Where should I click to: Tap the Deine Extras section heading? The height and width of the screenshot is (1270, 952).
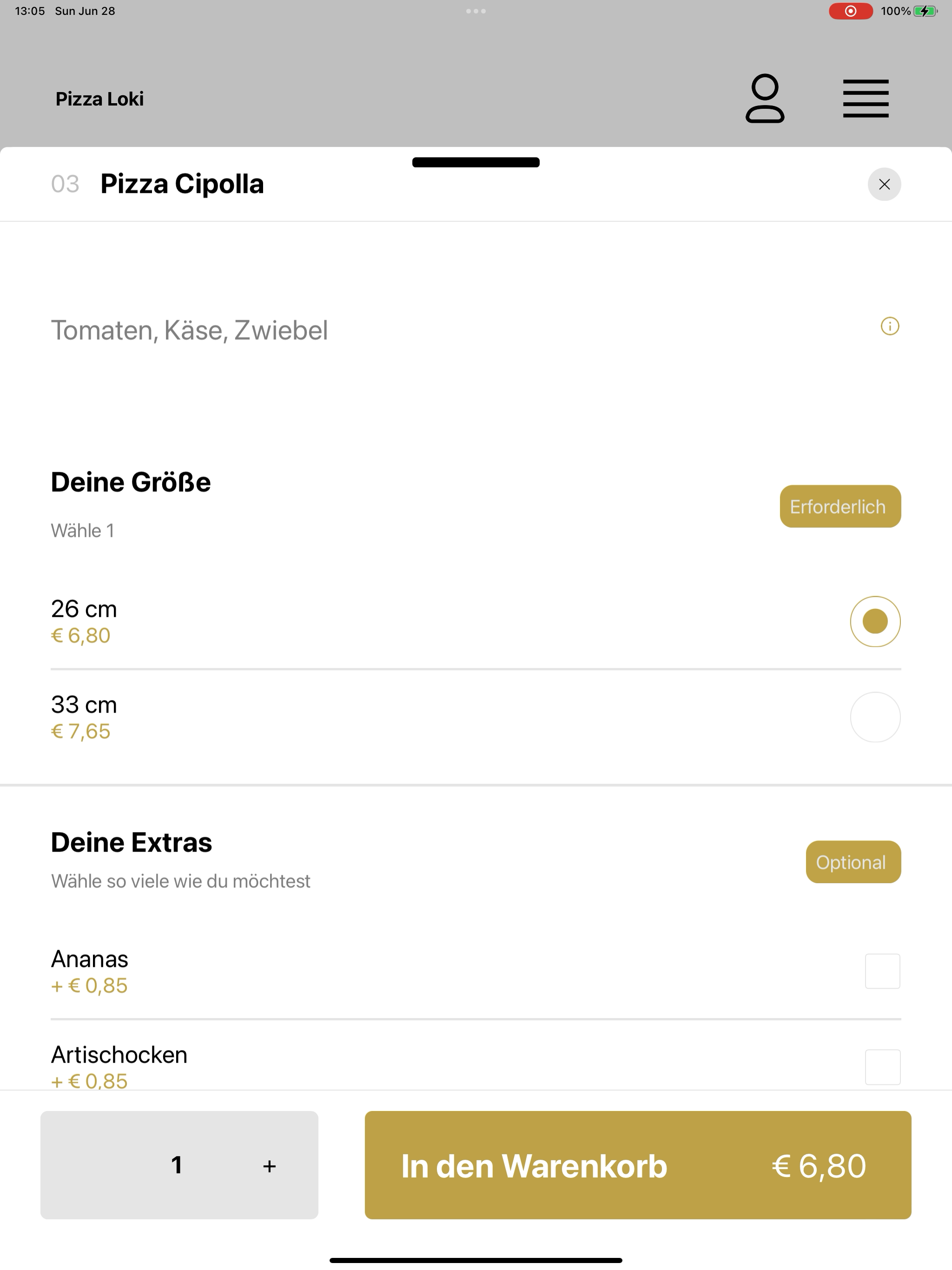click(132, 842)
